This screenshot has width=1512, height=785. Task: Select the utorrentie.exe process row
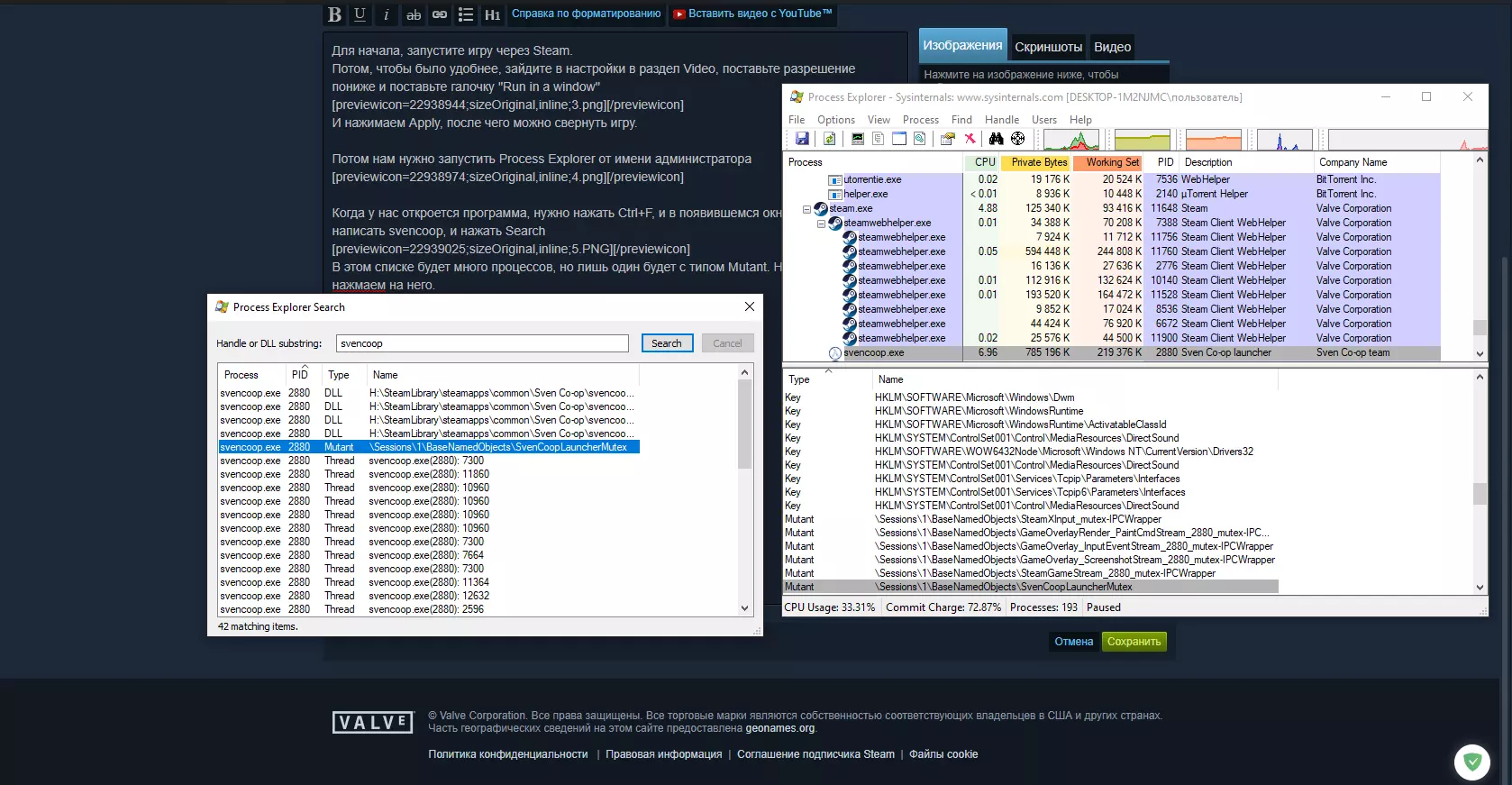1111,179
